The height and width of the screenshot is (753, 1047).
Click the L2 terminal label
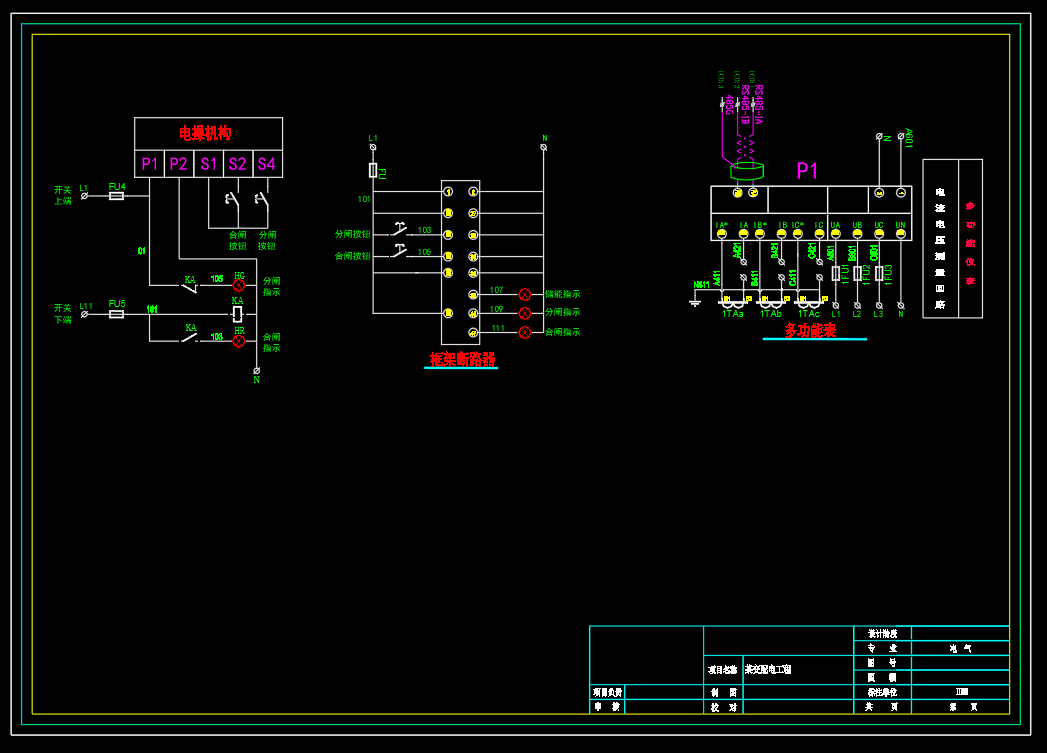(857, 314)
